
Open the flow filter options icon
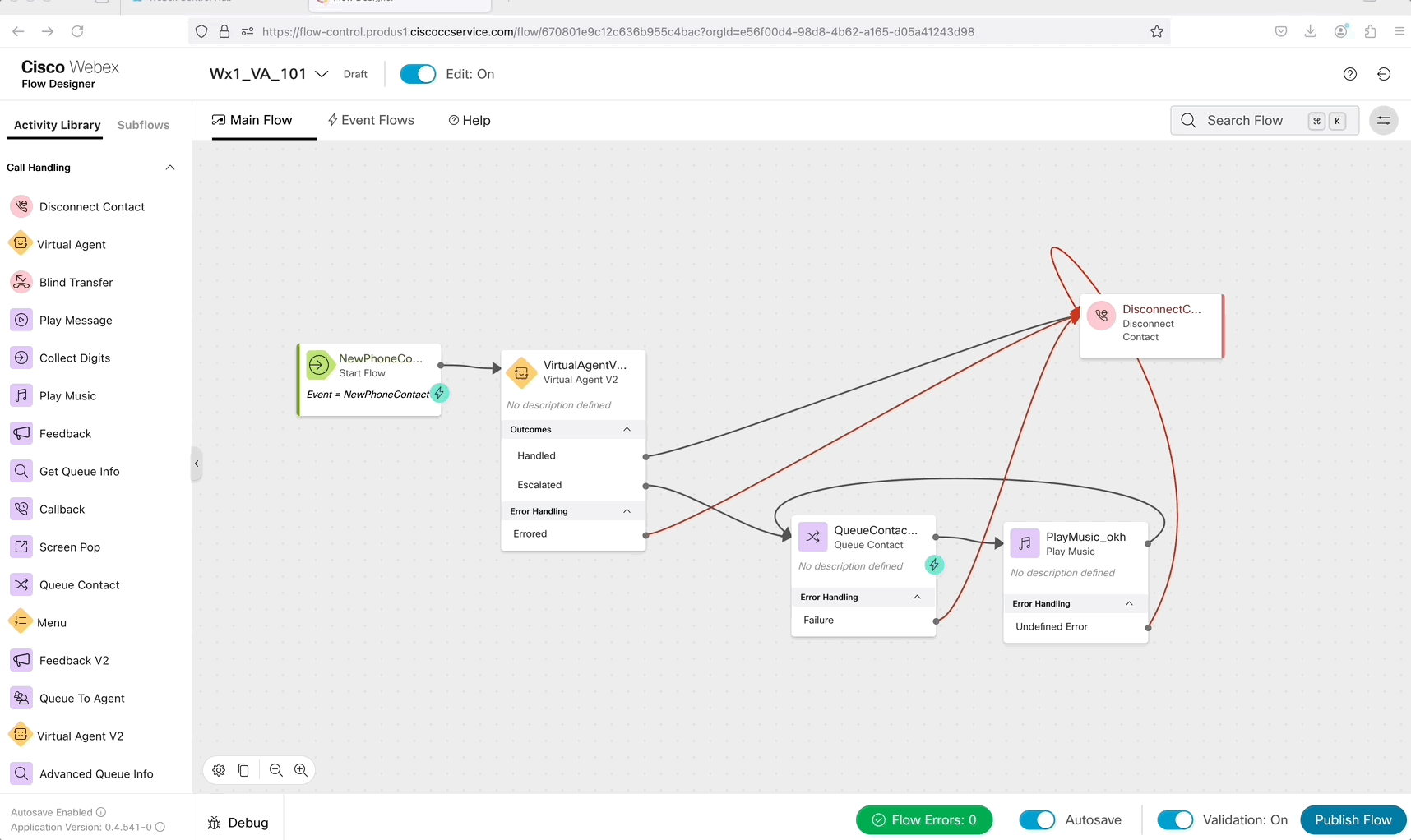click(x=1384, y=121)
